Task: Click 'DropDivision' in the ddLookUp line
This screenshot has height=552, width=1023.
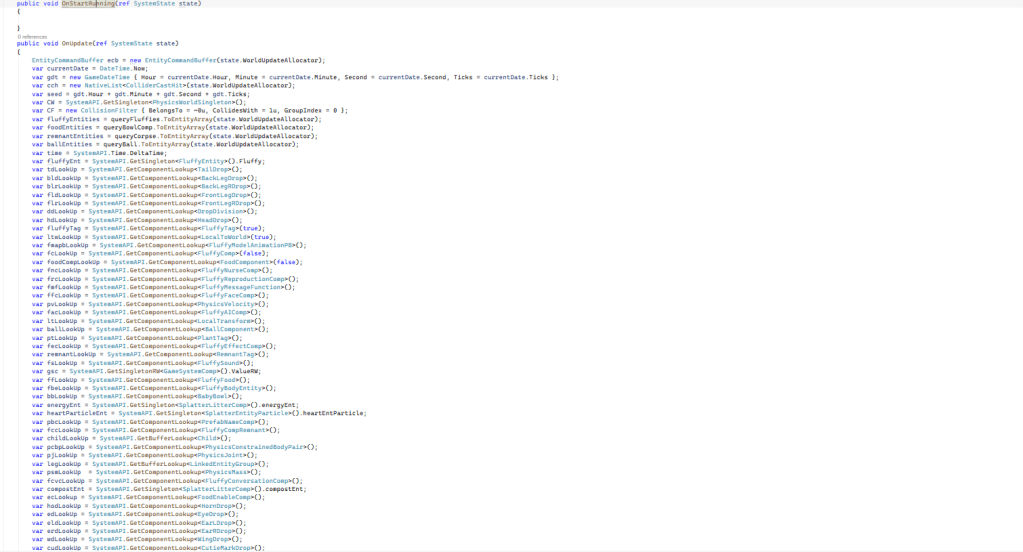Action: point(220,211)
